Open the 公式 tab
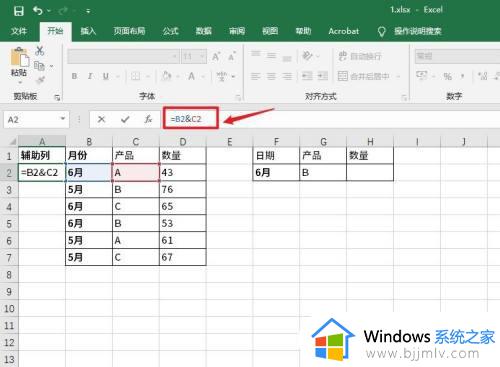Screen dimensions: 500x367 pyautogui.click(x=171, y=31)
